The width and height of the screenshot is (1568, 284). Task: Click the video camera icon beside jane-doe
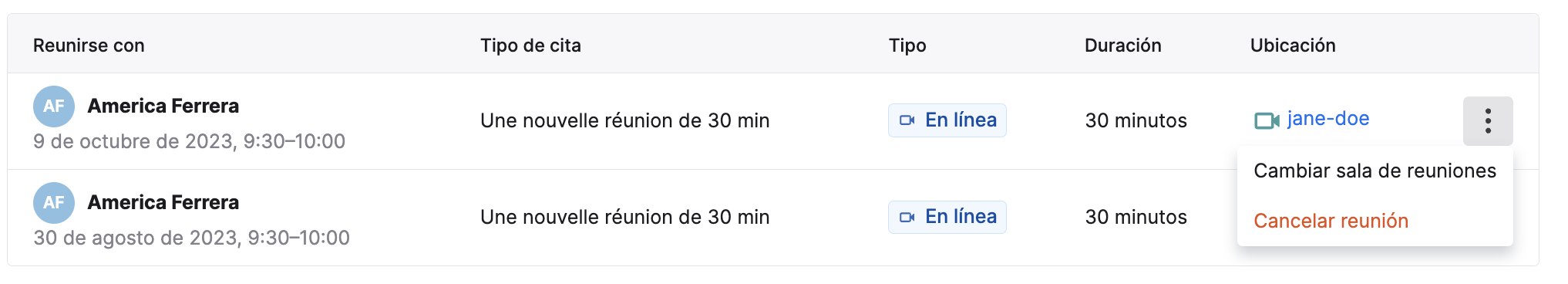(x=1267, y=120)
